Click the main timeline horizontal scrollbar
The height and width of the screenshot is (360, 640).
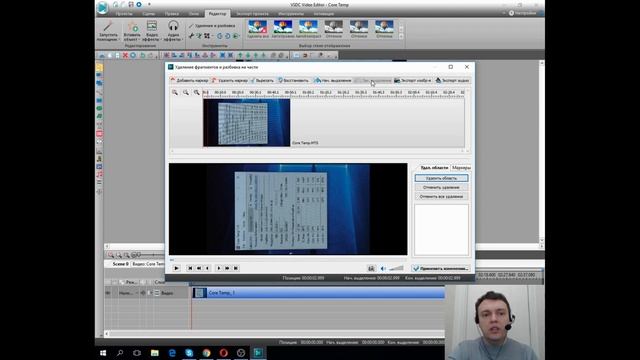tap(274, 333)
